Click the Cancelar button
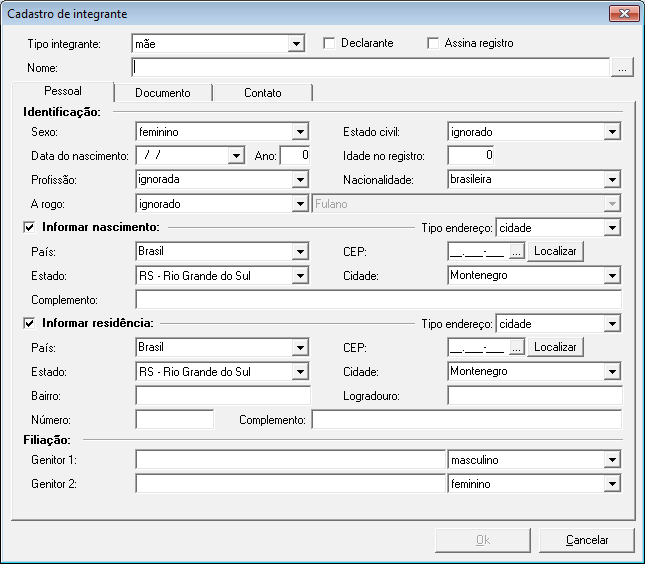The height and width of the screenshot is (564, 645). pyautogui.click(x=587, y=540)
